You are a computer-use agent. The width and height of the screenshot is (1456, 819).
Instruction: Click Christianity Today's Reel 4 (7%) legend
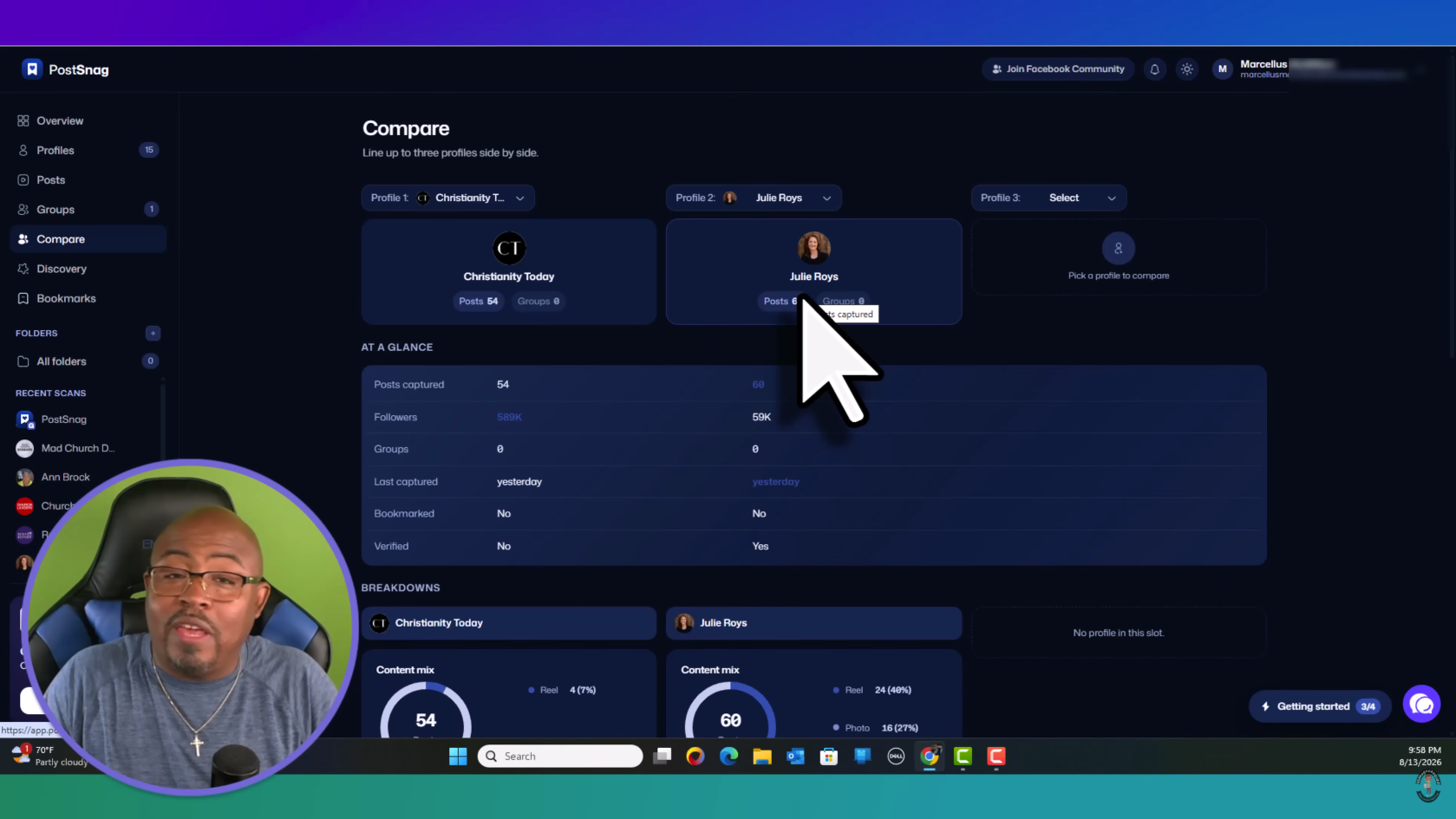562,691
